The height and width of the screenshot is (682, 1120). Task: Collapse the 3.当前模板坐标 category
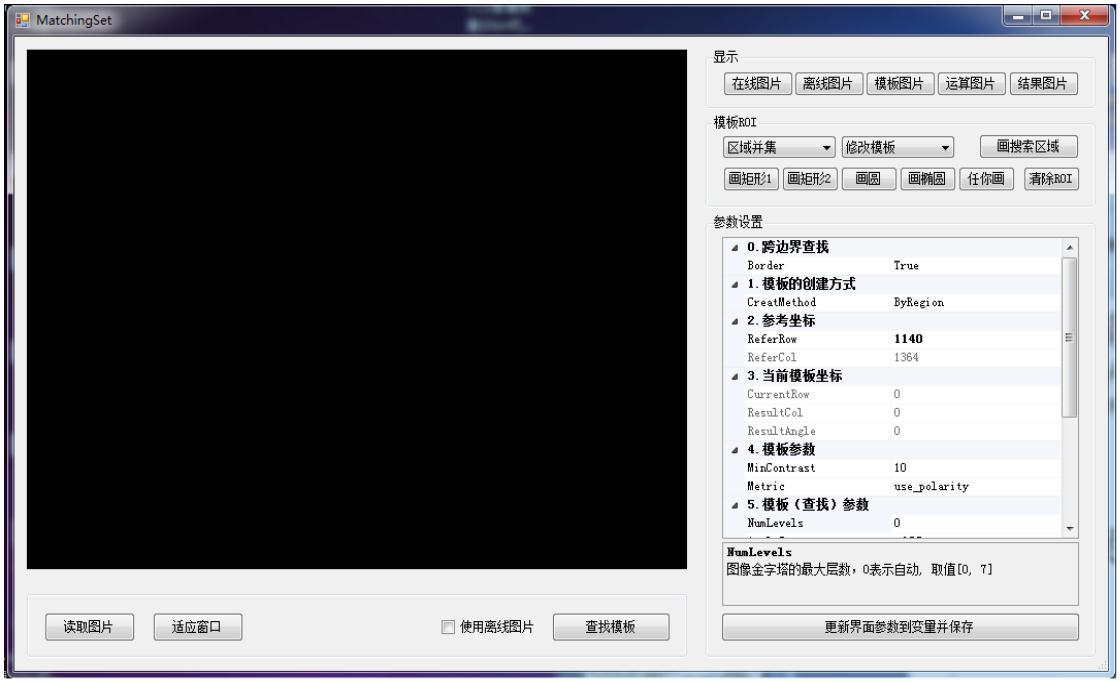click(x=734, y=376)
